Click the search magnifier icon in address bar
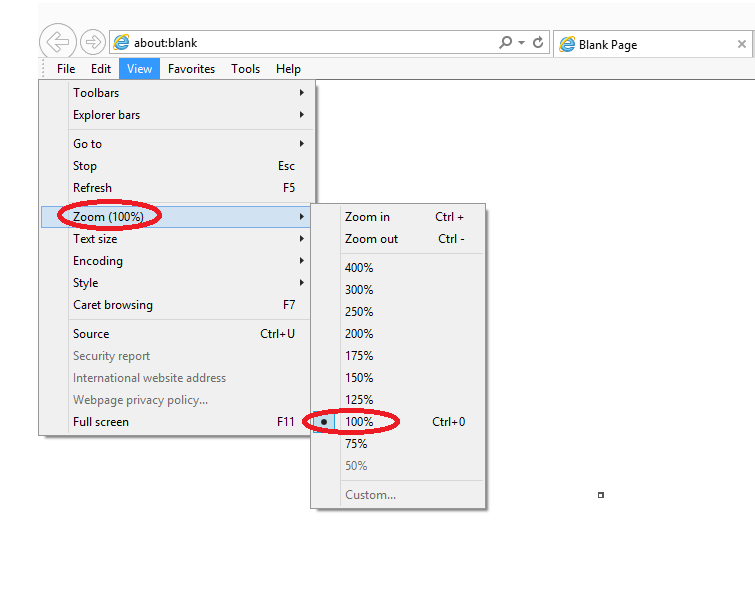 click(x=505, y=42)
